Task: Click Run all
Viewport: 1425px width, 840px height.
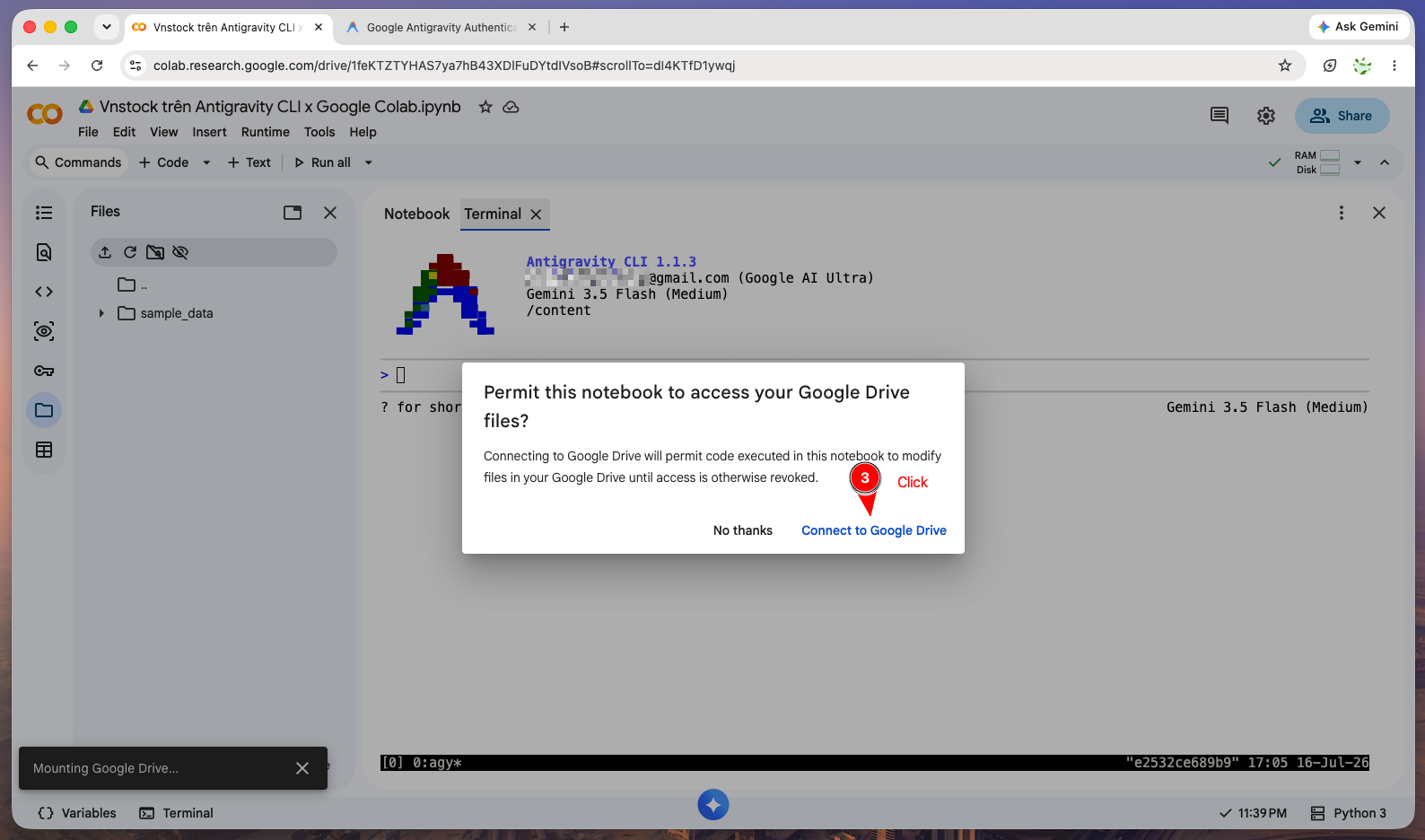Action: pyautogui.click(x=322, y=162)
